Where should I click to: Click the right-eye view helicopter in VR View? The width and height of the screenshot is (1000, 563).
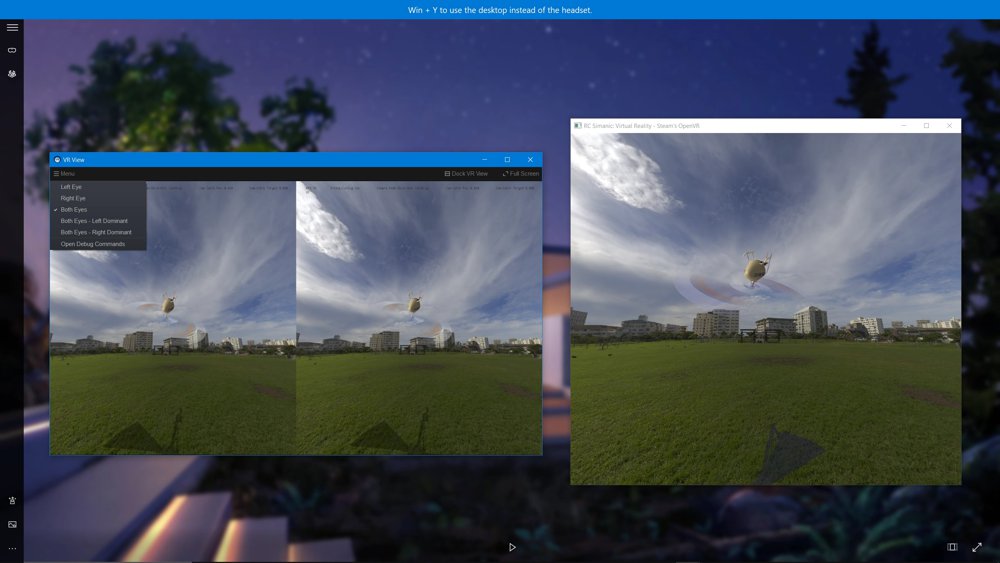(x=415, y=305)
